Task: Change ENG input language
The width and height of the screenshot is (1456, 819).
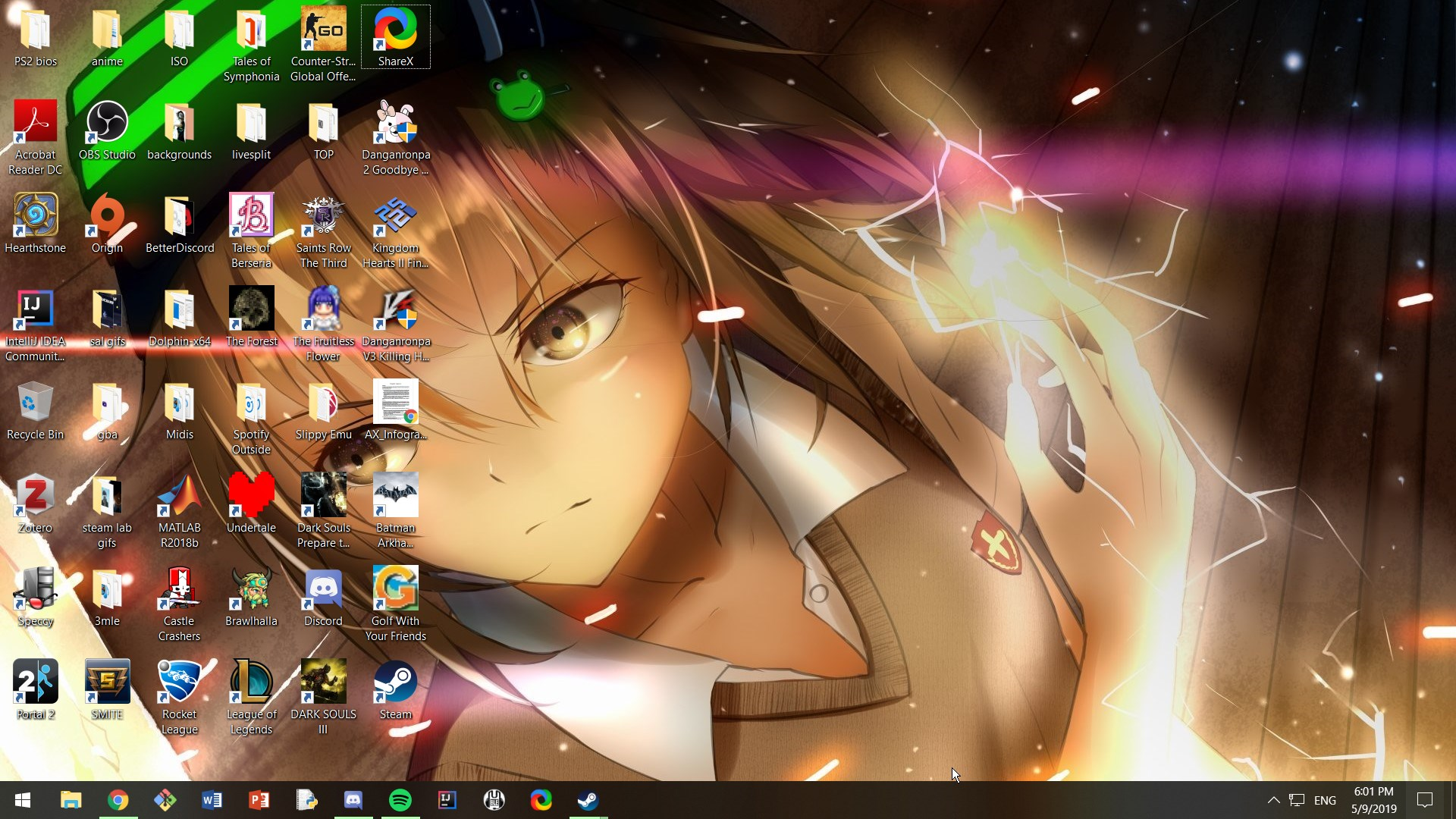Action: pyautogui.click(x=1325, y=800)
